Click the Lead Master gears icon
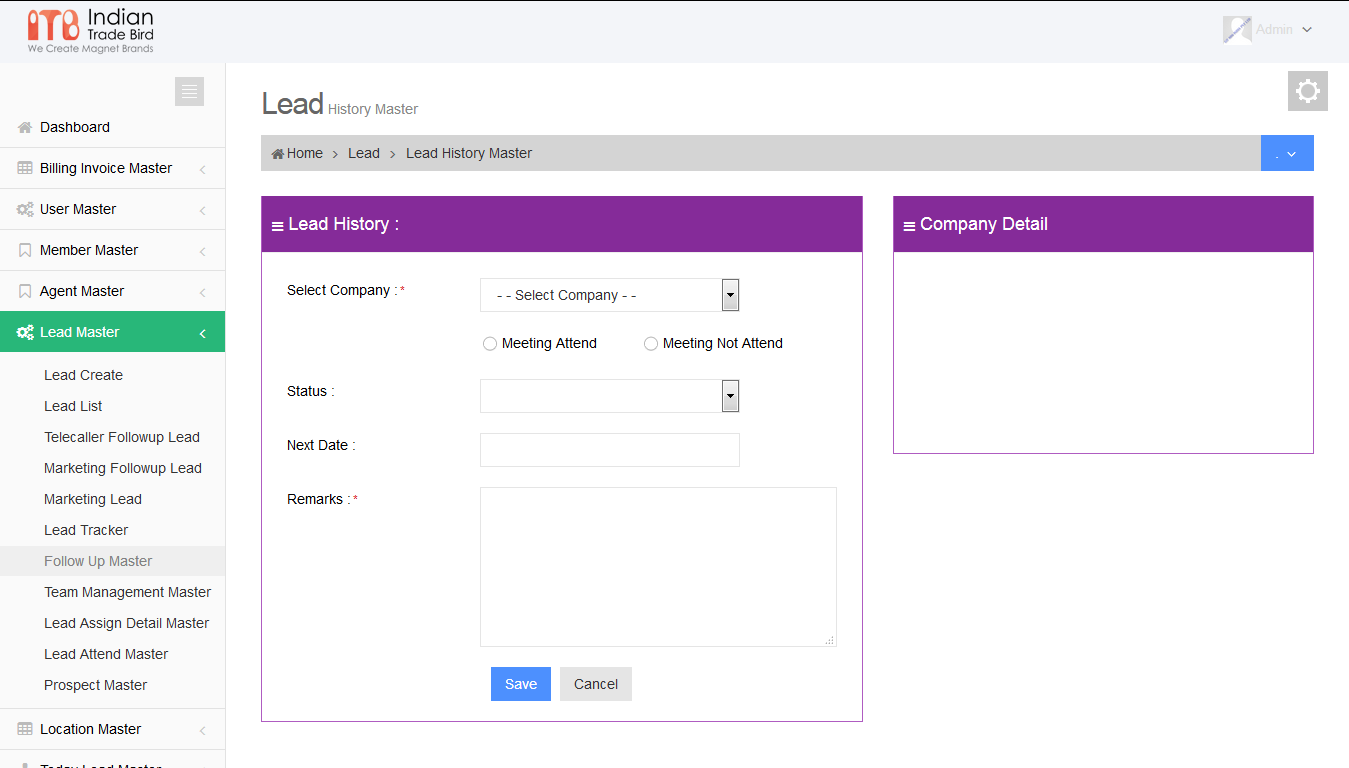 click(25, 332)
